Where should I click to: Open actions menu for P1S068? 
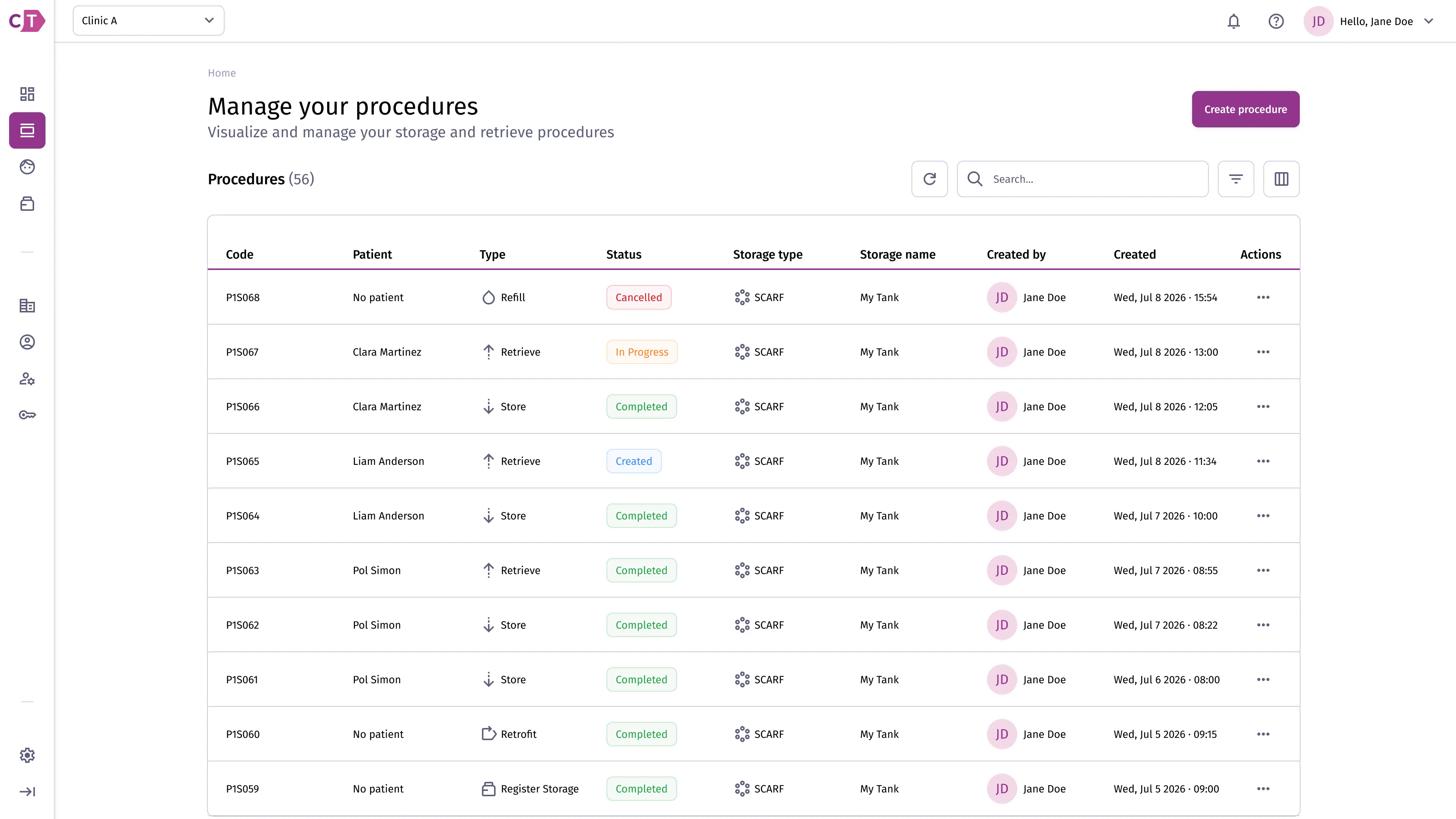(x=1263, y=297)
